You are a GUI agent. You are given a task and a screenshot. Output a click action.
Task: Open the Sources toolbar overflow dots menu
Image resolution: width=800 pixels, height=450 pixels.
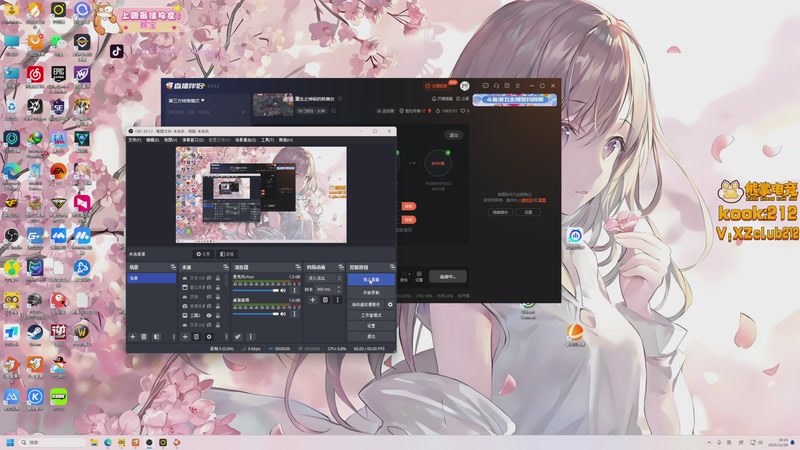[x=226, y=337]
